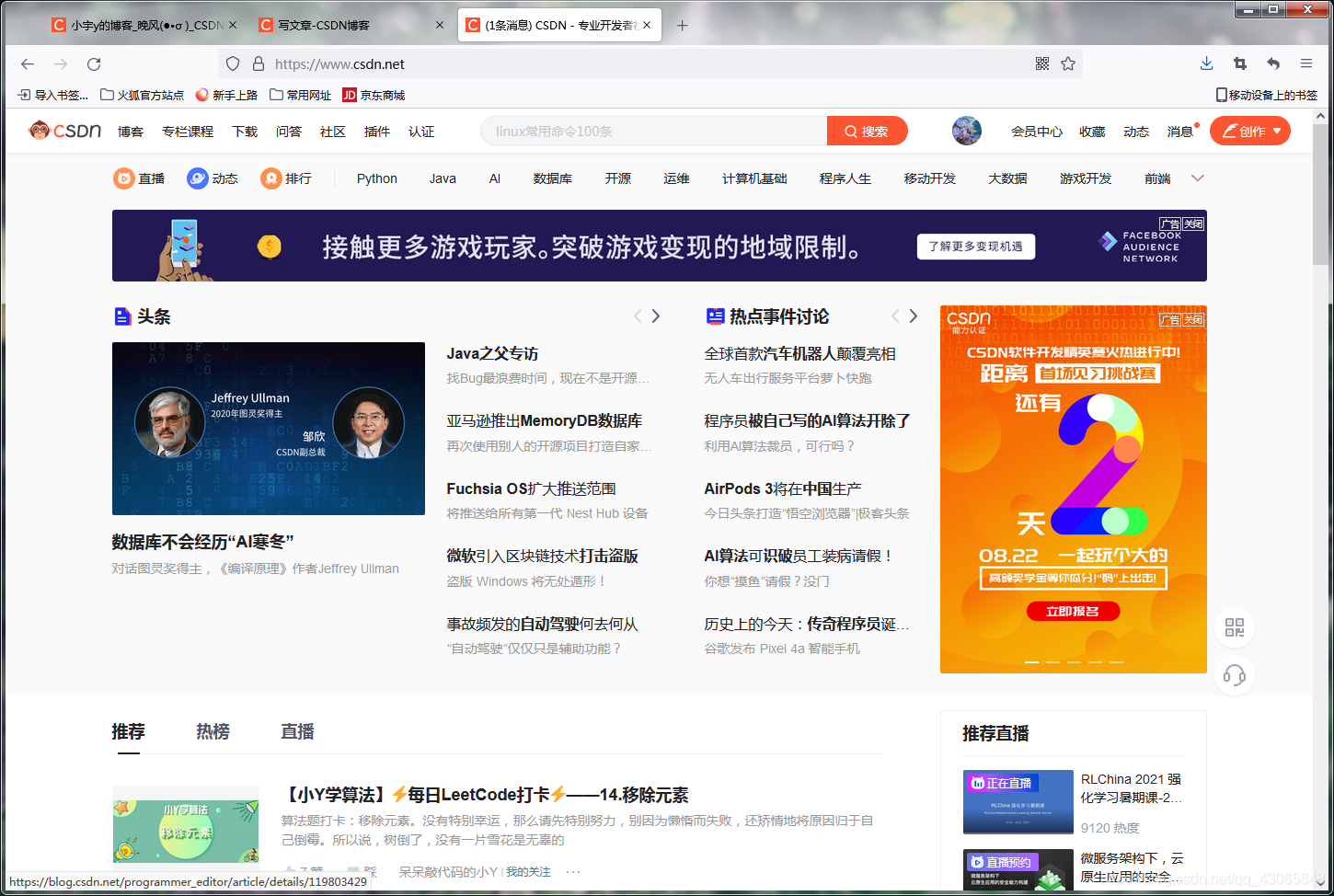Open 博客 in the top navigation

131,132
